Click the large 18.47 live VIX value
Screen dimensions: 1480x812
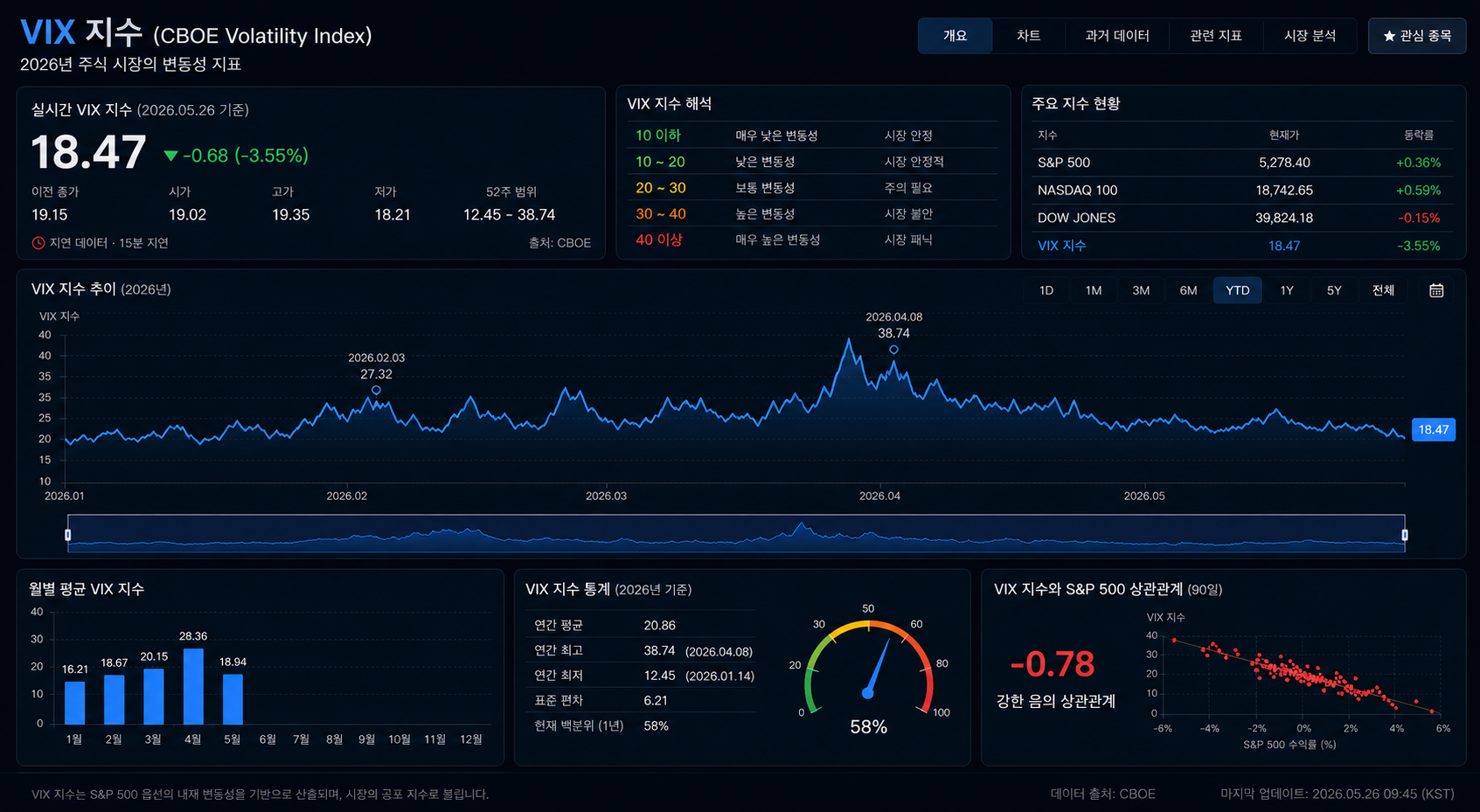(x=88, y=152)
